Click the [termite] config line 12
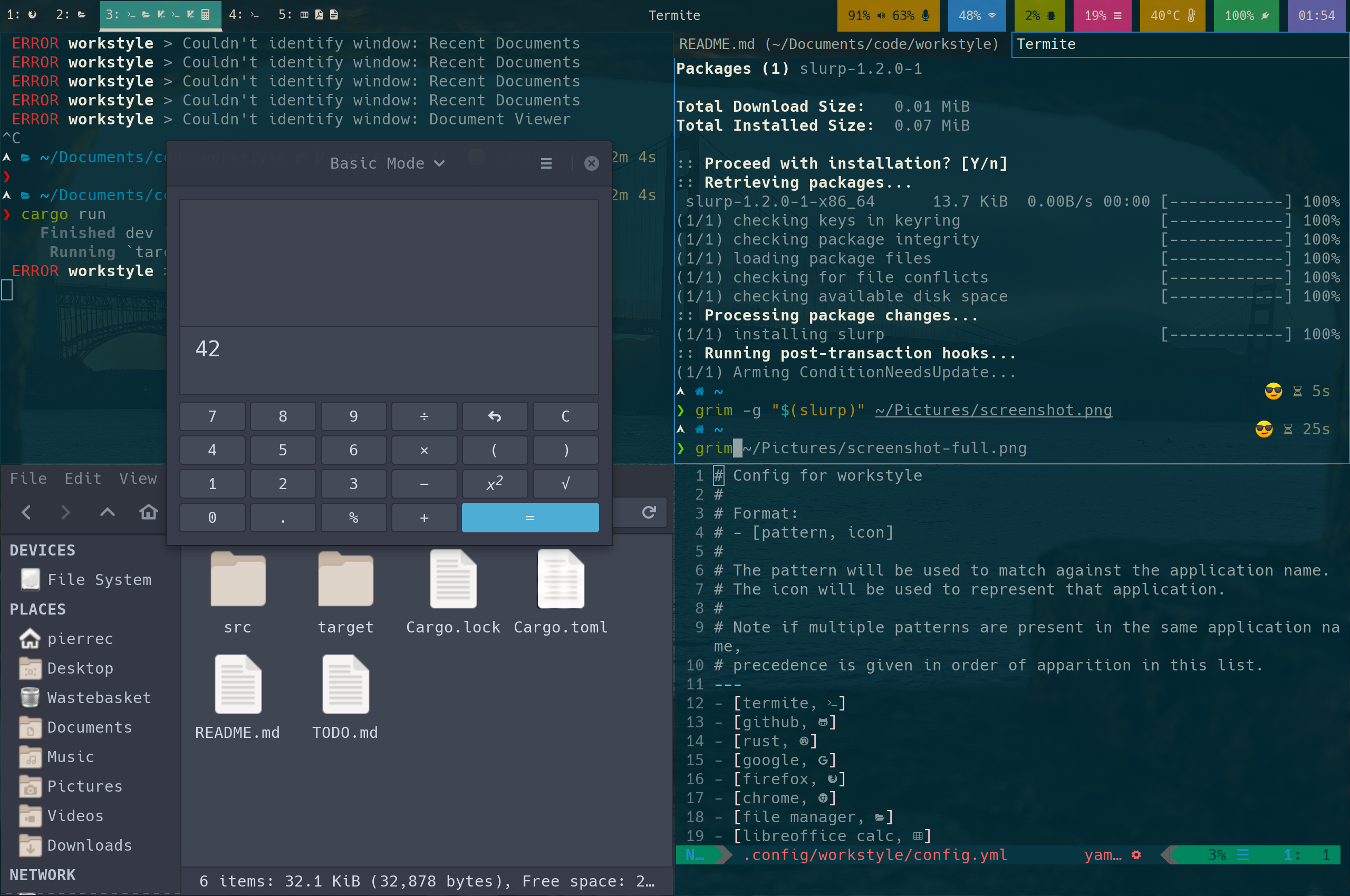Image resolution: width=1350 pixels, height=896 pixels. tap(789, 703)
